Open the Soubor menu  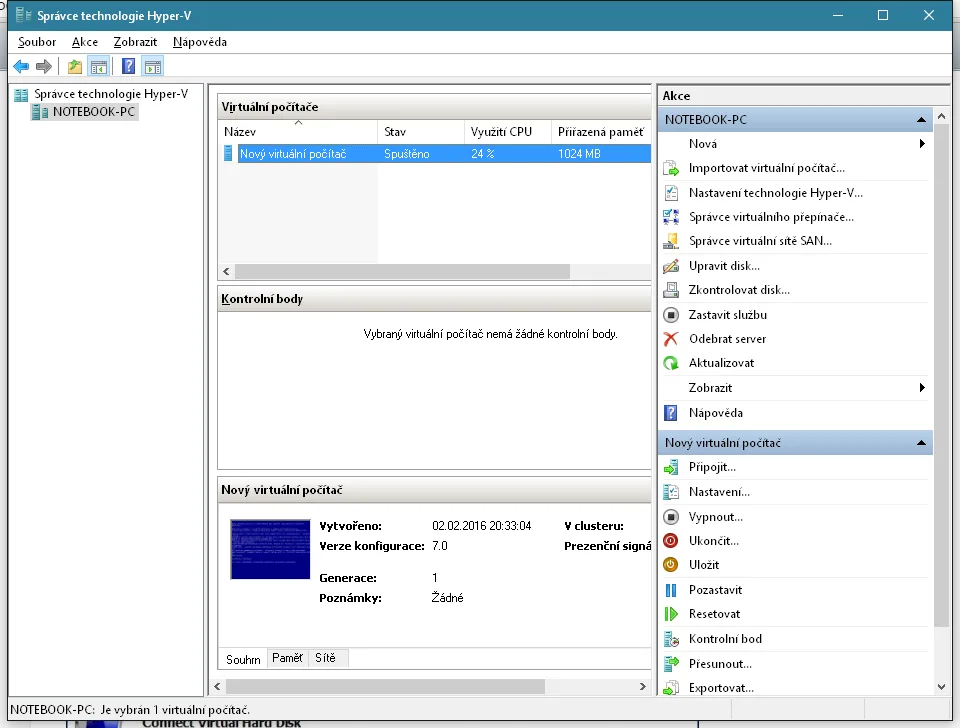pyautogui.click(x=37, y=42)
